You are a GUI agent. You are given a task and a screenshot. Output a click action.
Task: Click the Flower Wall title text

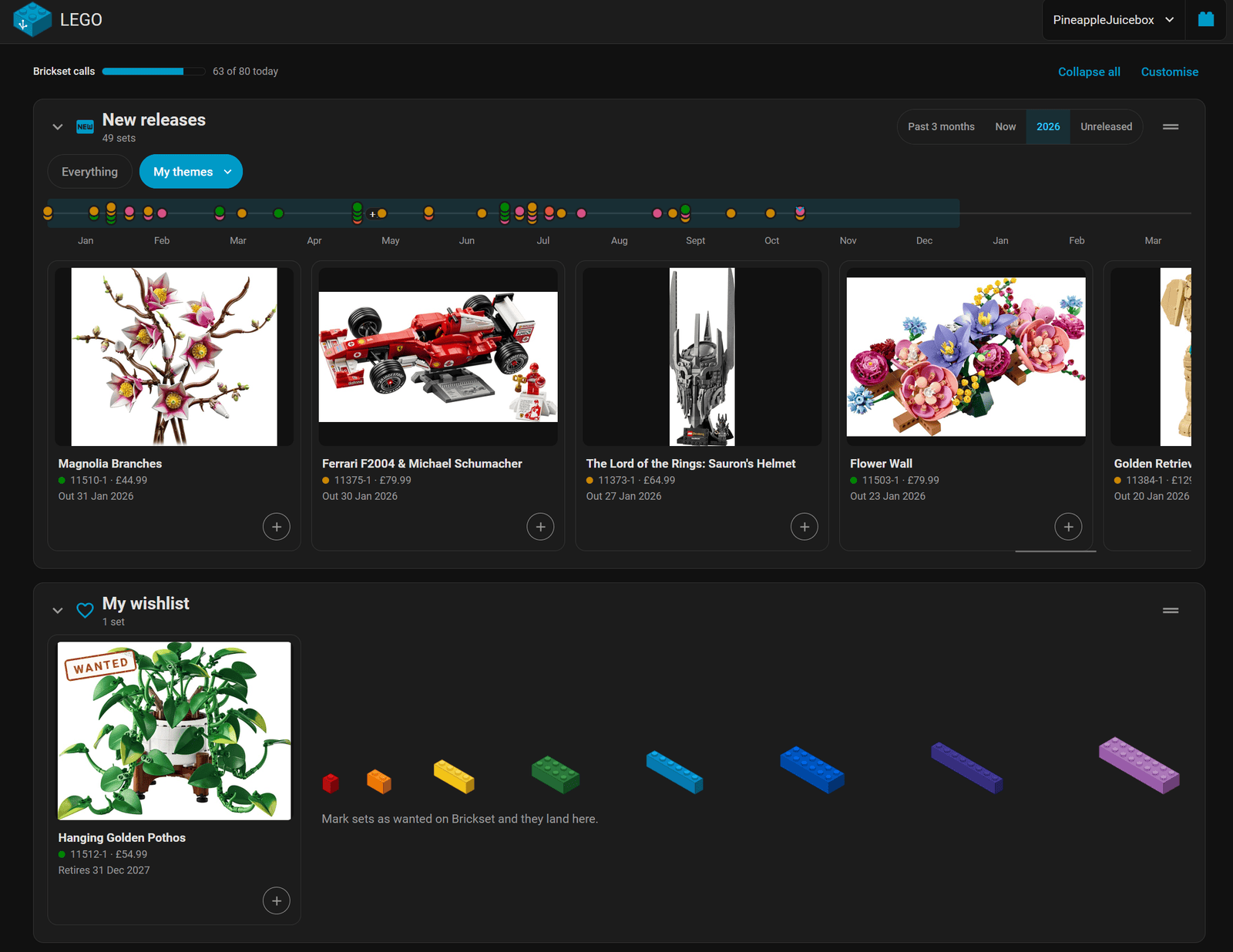click(881, 464)
